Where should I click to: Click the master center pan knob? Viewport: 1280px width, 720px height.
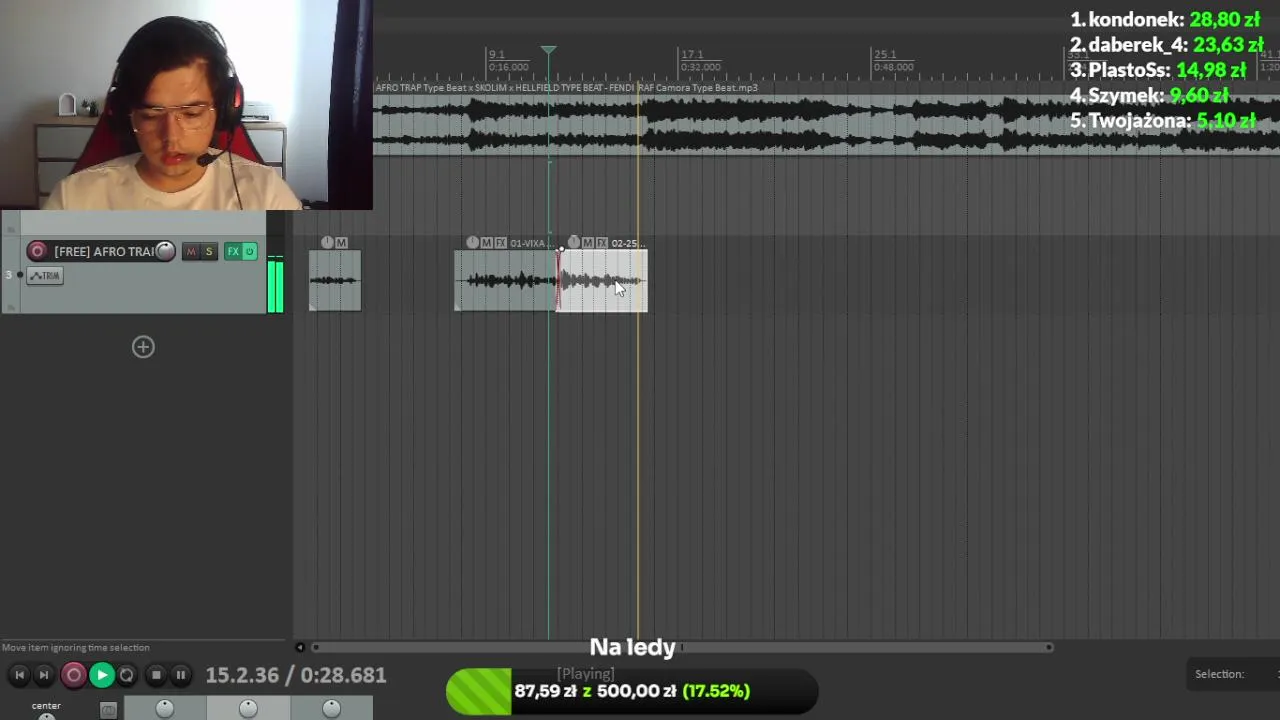(46, 715)
